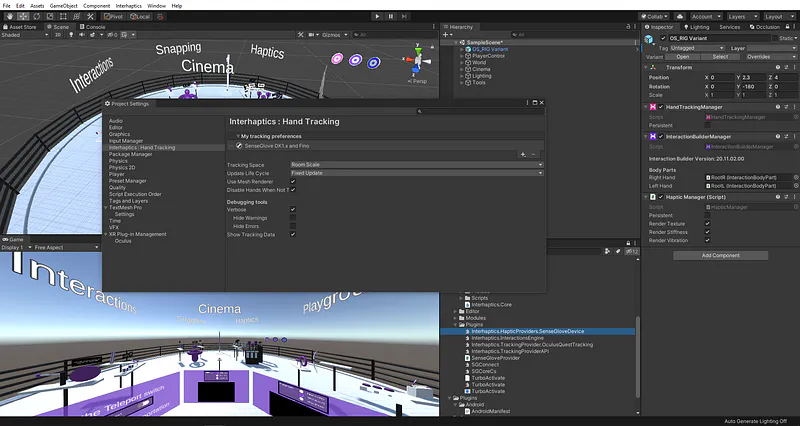Screen dimensions: 800x426
Task: Select the Hand tool in the toolbar
Action: point(10,16)
